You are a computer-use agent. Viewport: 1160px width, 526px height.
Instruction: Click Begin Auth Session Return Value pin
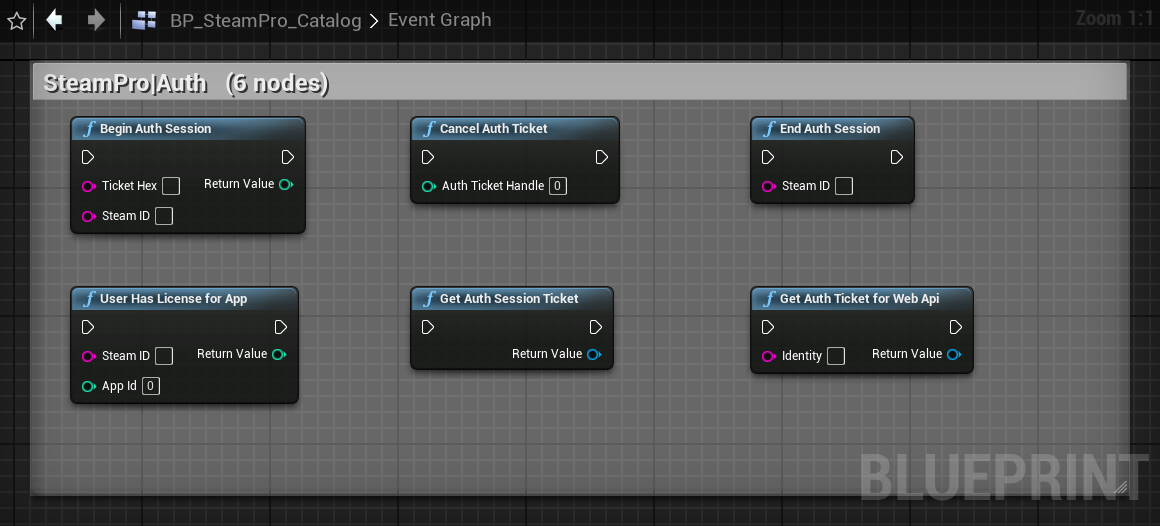286,184
